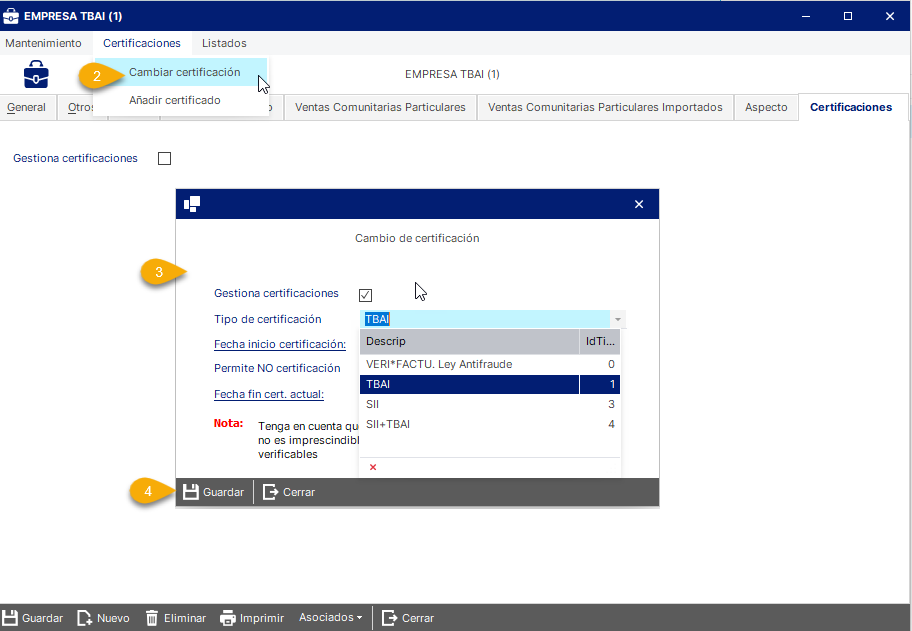Click the Cambio de certificación heading
Viewport: 912px width, 631px height.
click(x=417, y=238)
